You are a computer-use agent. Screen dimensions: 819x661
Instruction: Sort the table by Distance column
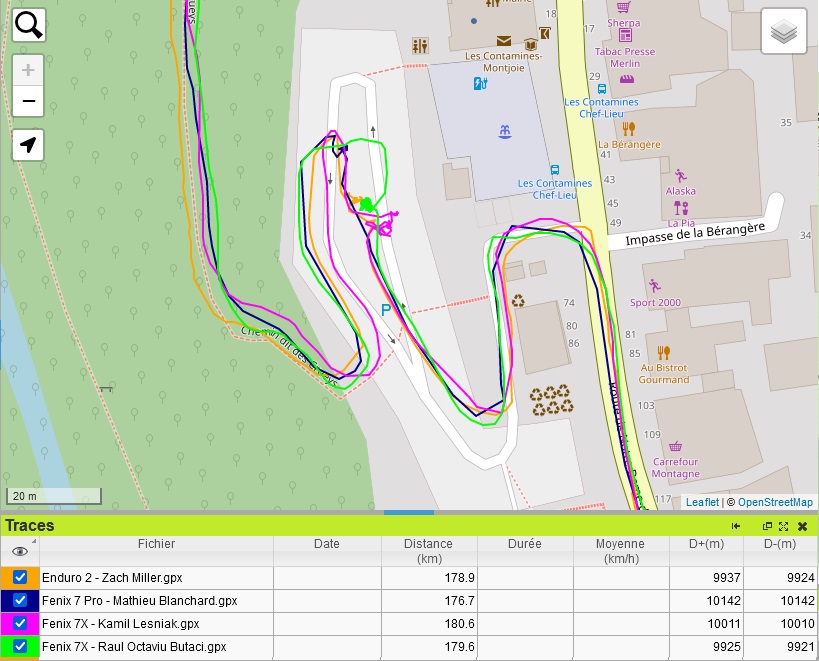point(428,551)
